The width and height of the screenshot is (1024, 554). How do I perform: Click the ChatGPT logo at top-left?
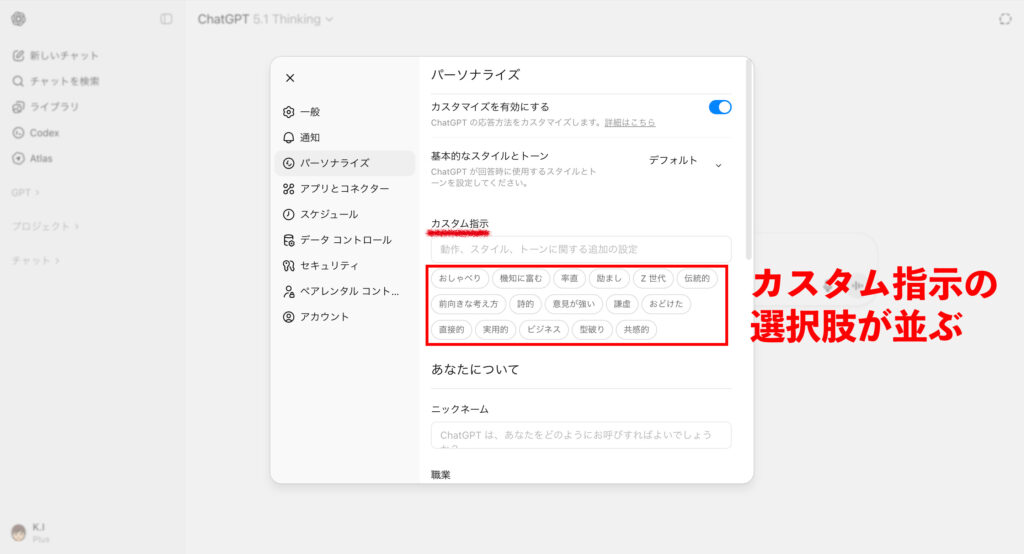tap(18, 19)
